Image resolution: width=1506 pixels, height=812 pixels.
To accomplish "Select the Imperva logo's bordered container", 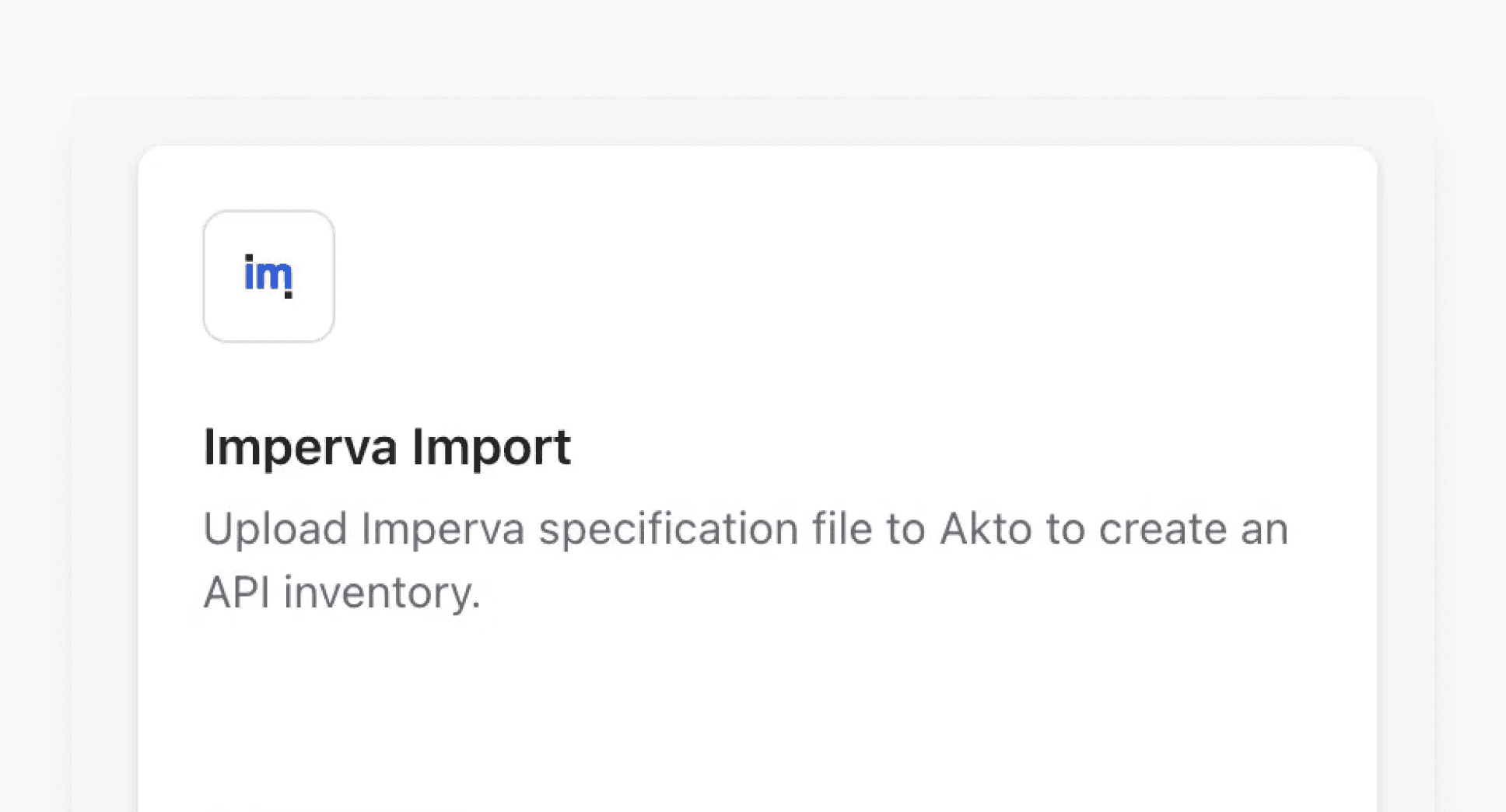I will 268,276.
